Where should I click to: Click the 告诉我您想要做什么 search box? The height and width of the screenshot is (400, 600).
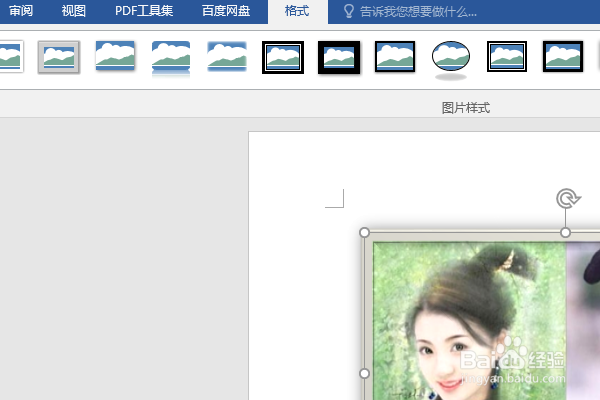tap(418, 12)
